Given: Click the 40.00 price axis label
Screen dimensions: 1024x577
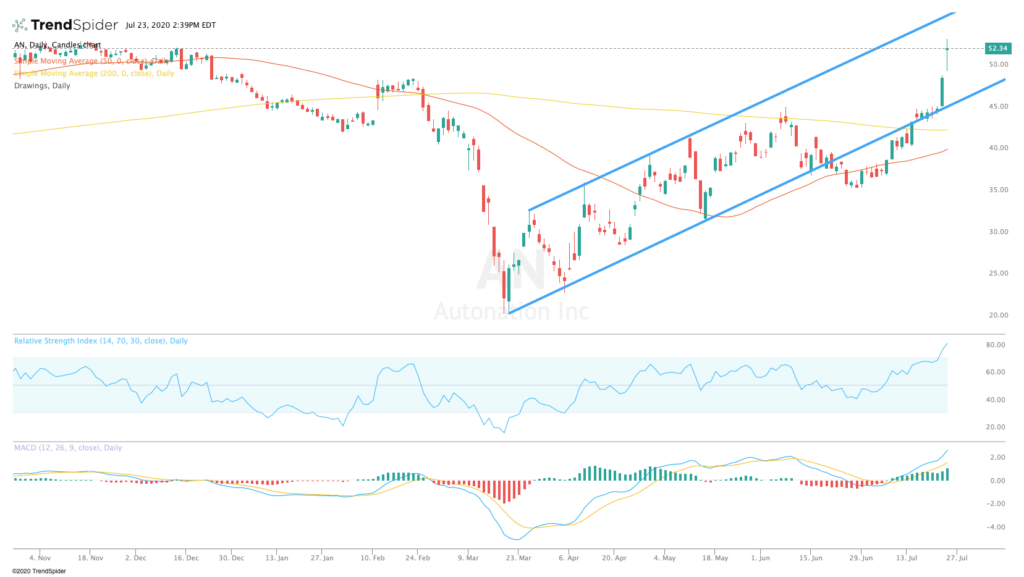Looking at the screenshot, I should [x=998, y=148].
